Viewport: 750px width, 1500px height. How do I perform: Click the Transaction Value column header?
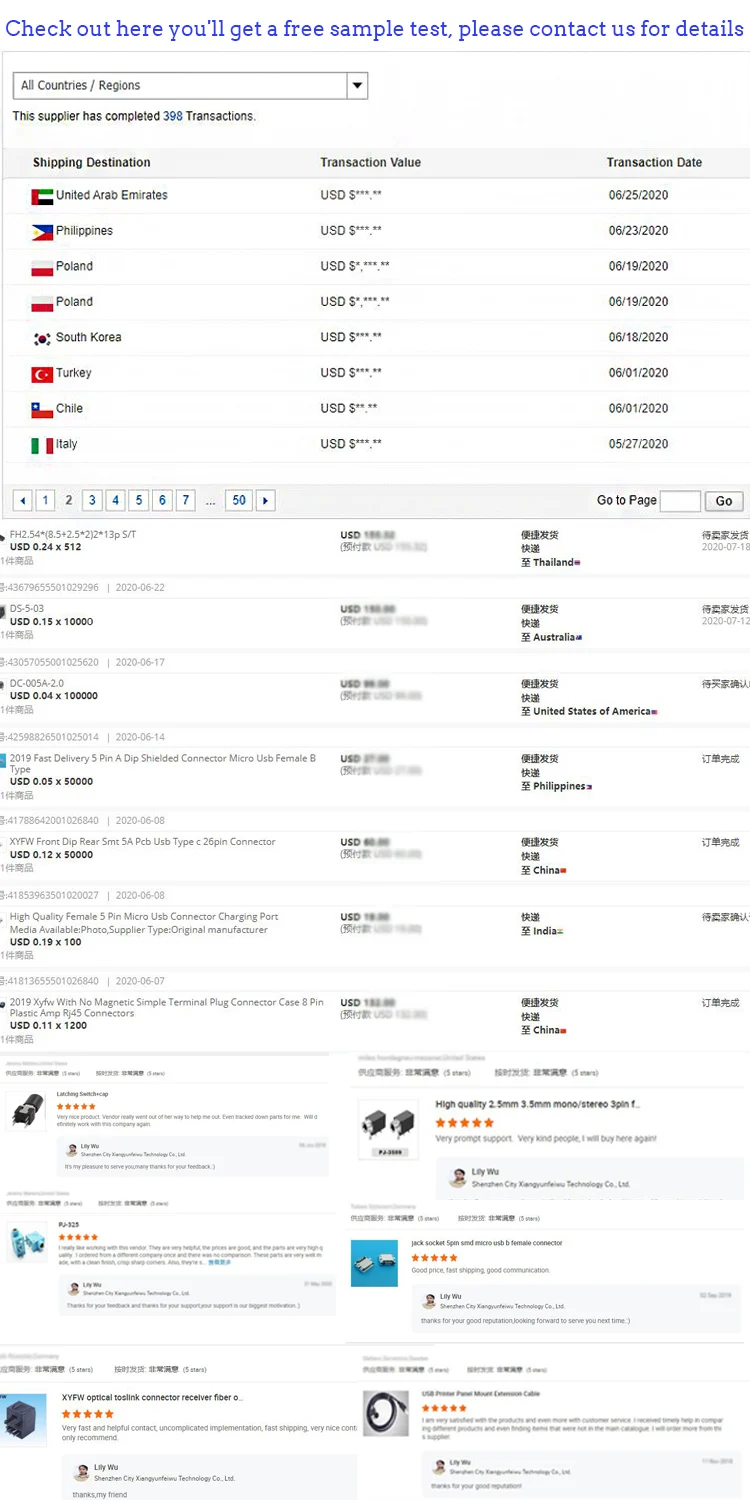[x=371, y=162]
